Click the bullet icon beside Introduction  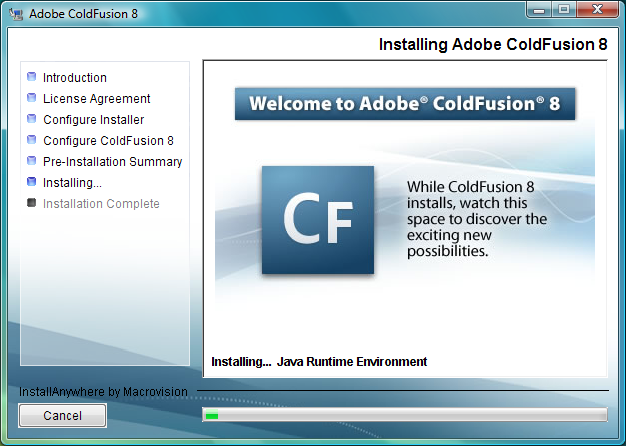pos(31,77)
